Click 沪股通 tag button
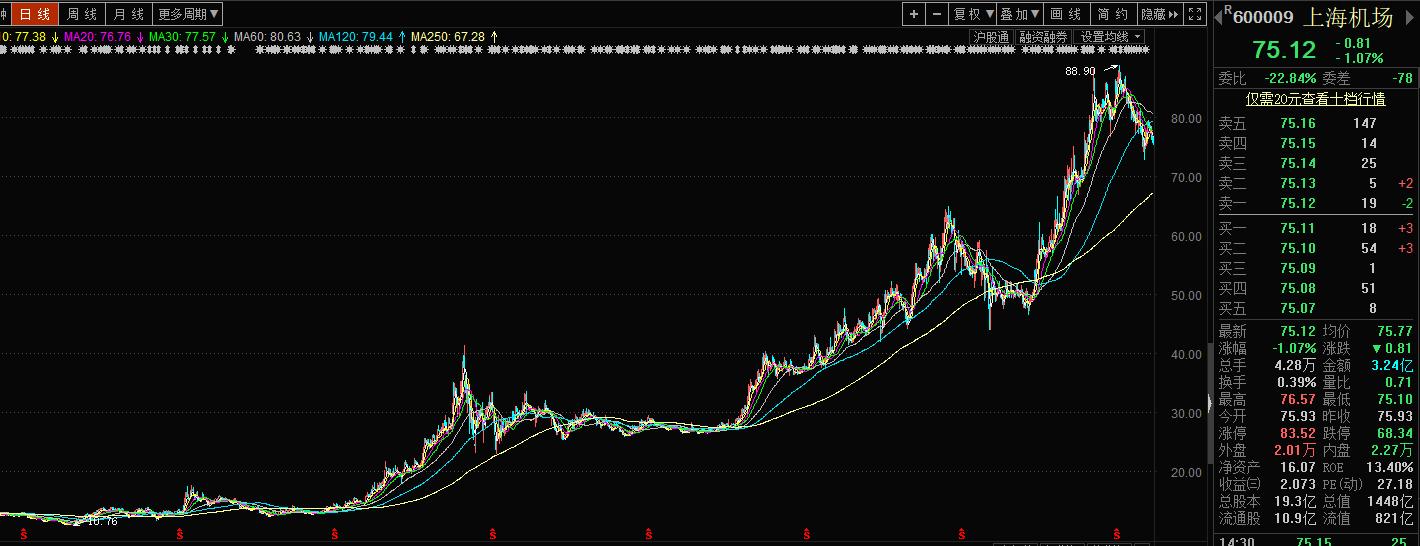The width and height of the screenshot is (1420, 546). [991, 37]
